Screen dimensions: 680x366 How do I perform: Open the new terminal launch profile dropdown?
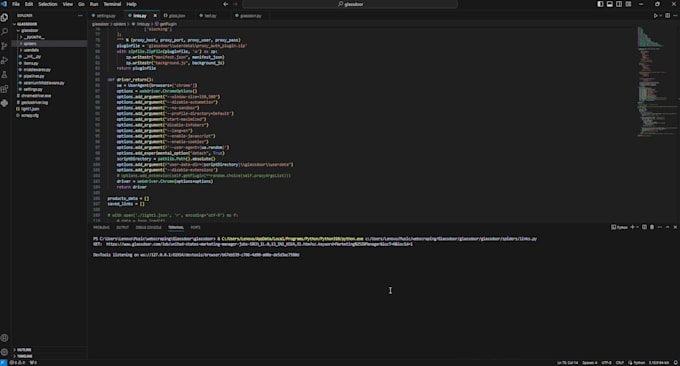(637, 227)
